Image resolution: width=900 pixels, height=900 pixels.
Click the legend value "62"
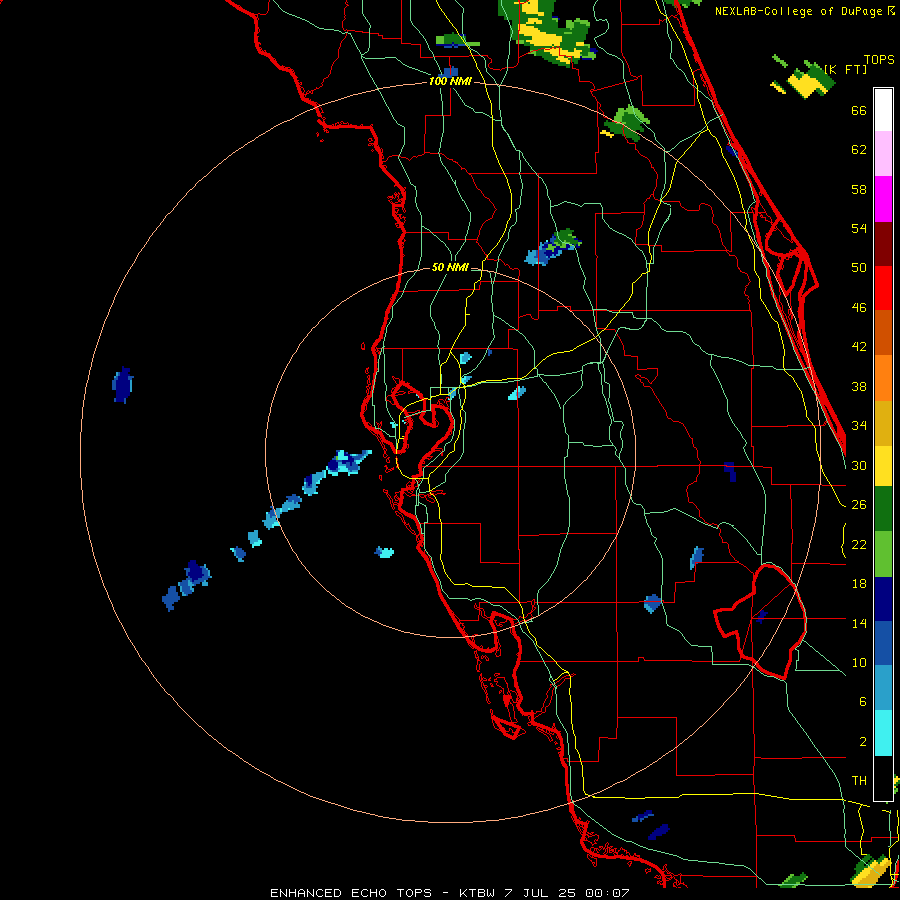[859, 150]
